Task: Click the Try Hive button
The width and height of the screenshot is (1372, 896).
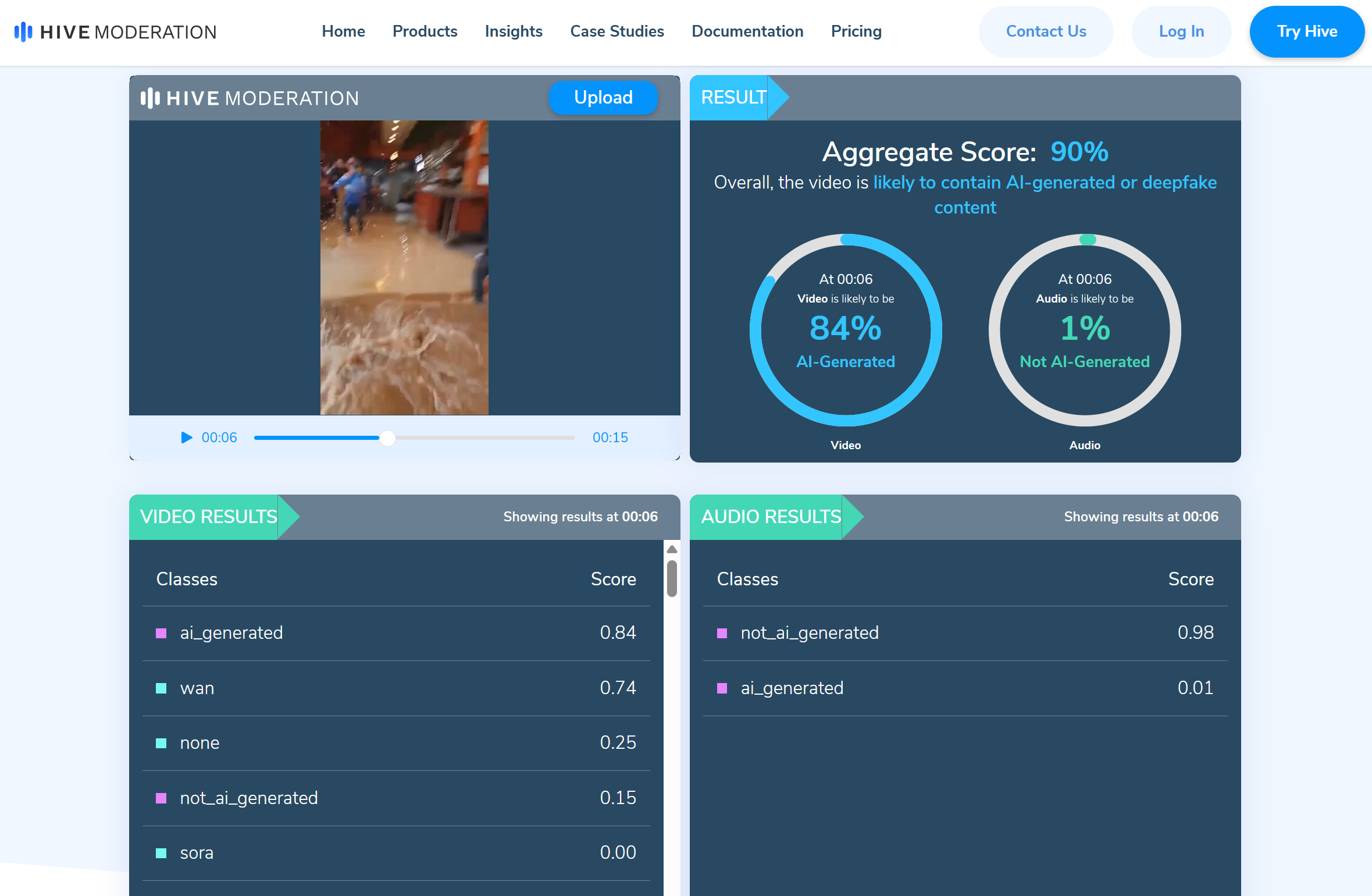Action: (1306, 31)
